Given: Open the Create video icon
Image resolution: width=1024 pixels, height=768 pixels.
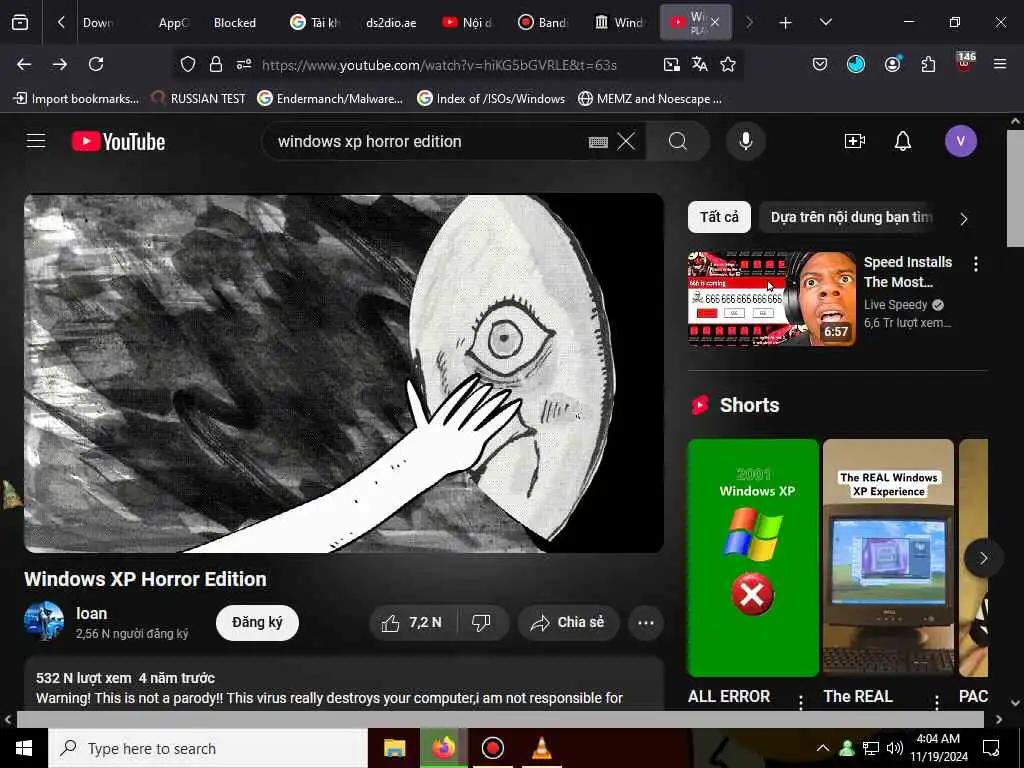Looking at the screenshot, I should tap(855, 141).
